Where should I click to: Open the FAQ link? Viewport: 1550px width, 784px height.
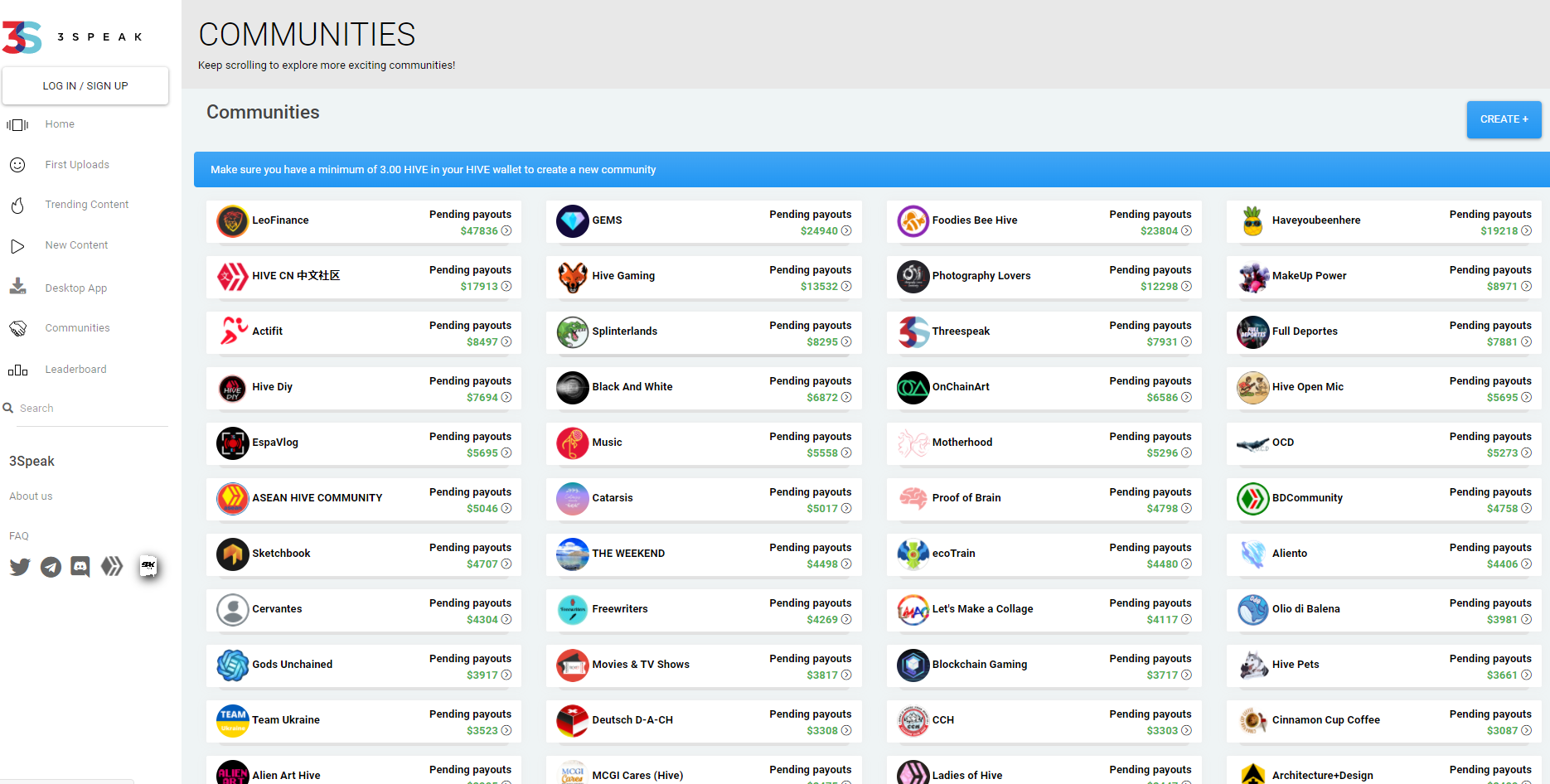[19, 536]
